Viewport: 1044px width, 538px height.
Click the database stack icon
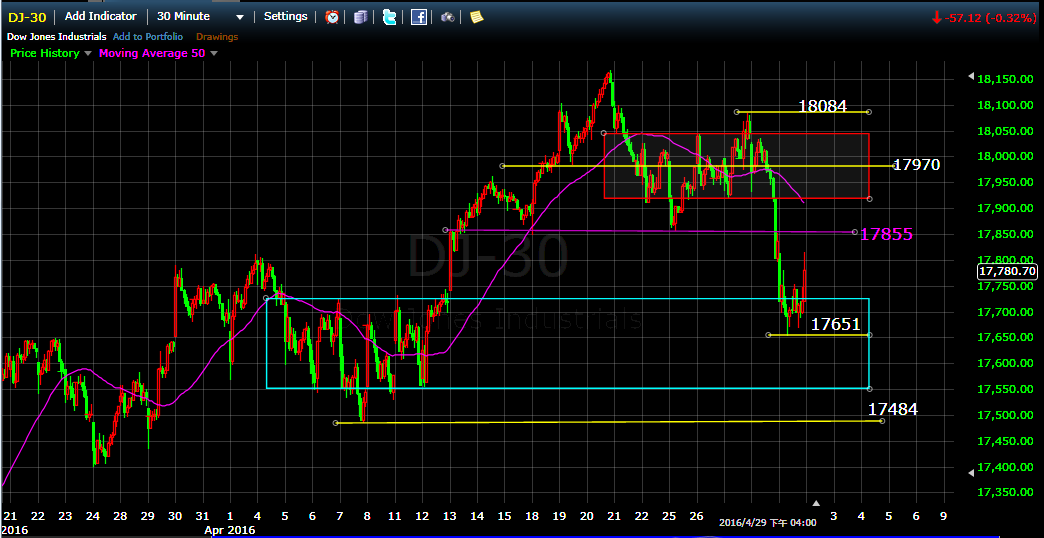[x=361, y=17]
